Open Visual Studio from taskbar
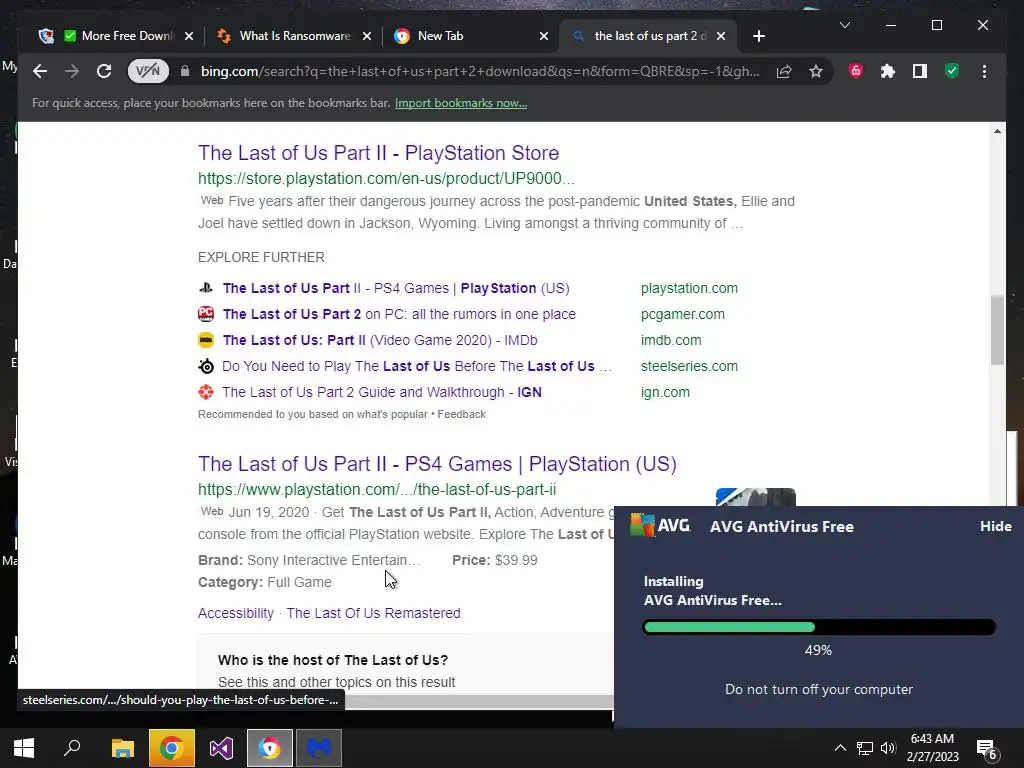Viewport: 1024px width, 768px height. pyautogui.click(x=221, y=748)
